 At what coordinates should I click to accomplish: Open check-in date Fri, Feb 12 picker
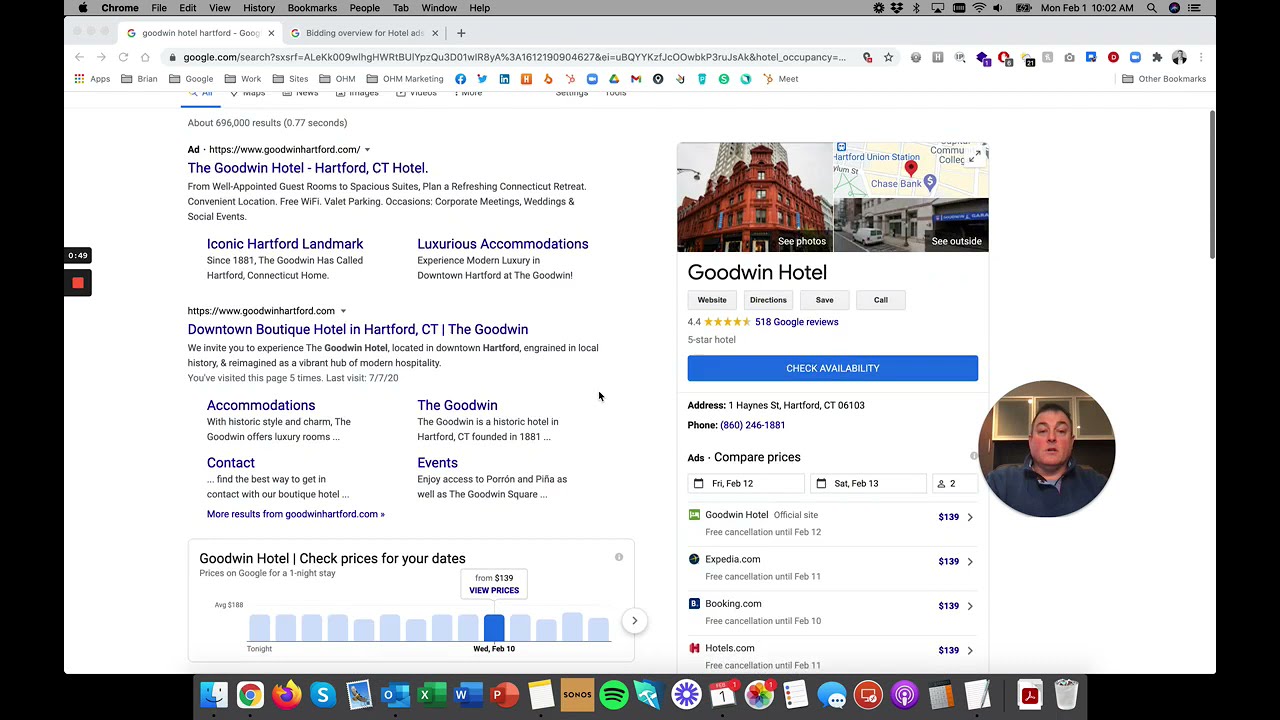746,484
